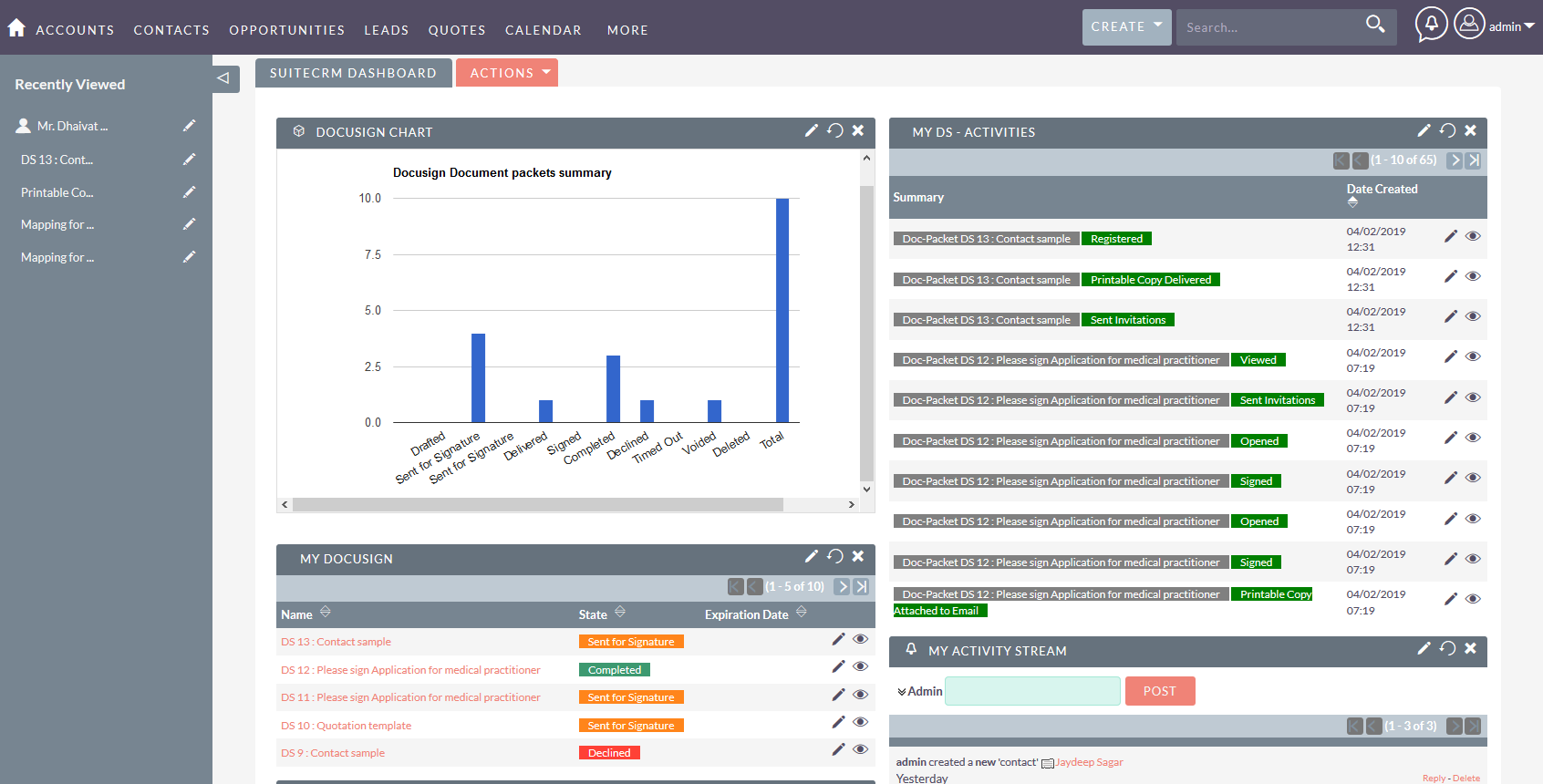Edit the My DocuSign dashlet settings
Screen dimensions: 1543x784
[811, 556]
